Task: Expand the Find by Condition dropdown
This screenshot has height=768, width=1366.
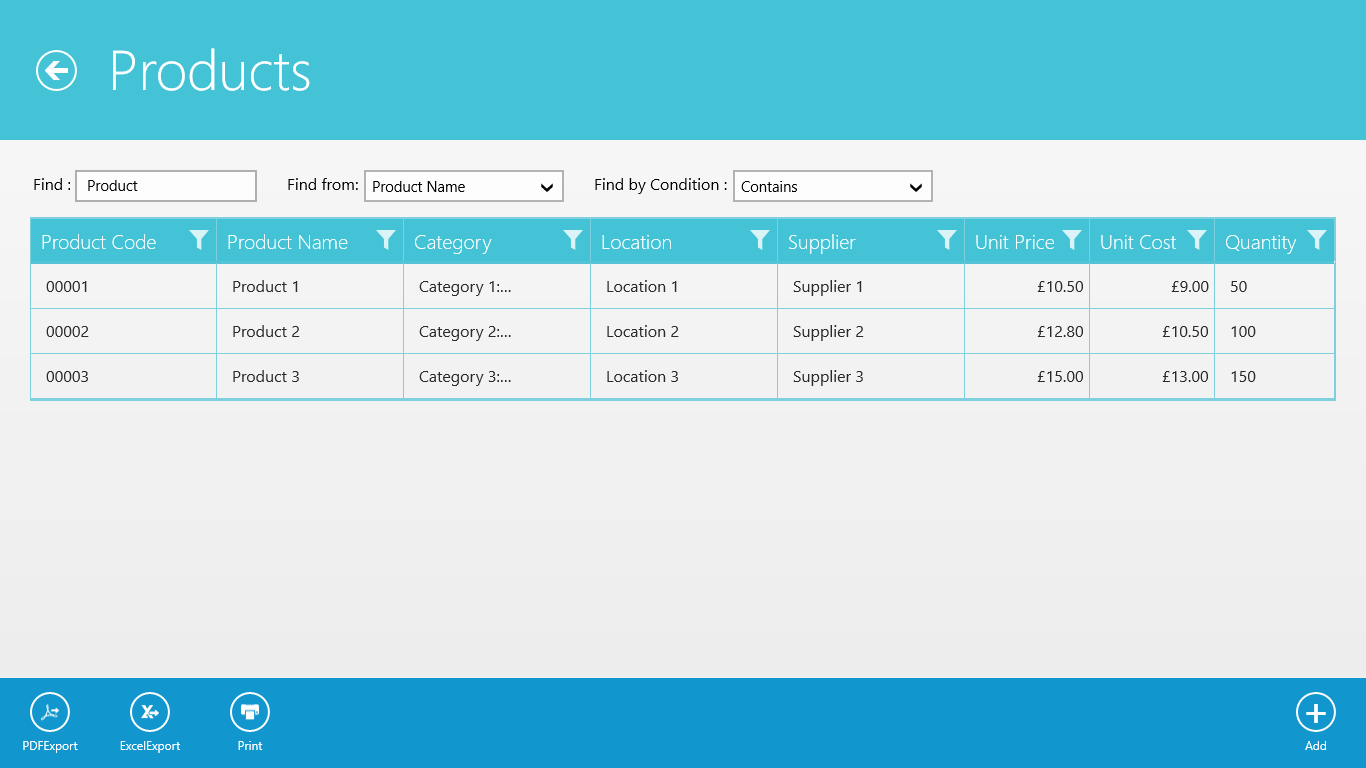Action: (832, 186)
